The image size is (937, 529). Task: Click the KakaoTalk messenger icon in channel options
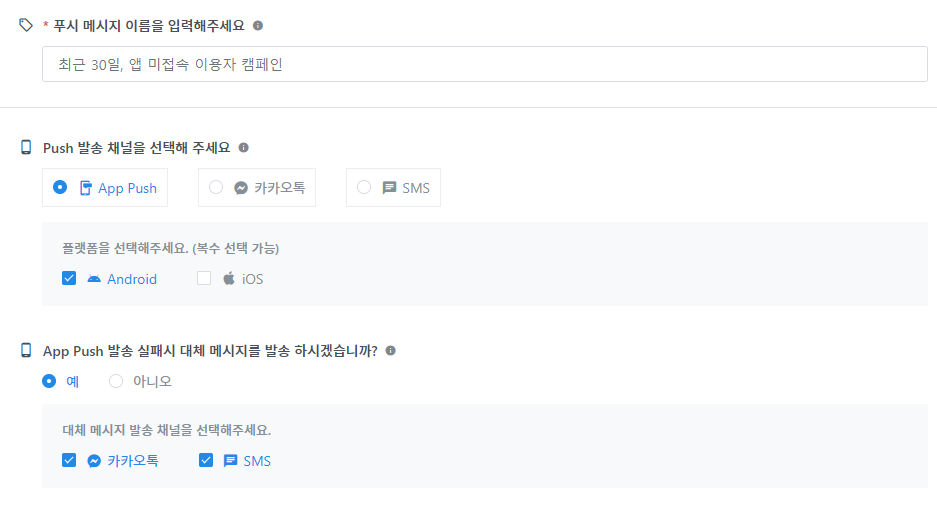tap(241, 188)
